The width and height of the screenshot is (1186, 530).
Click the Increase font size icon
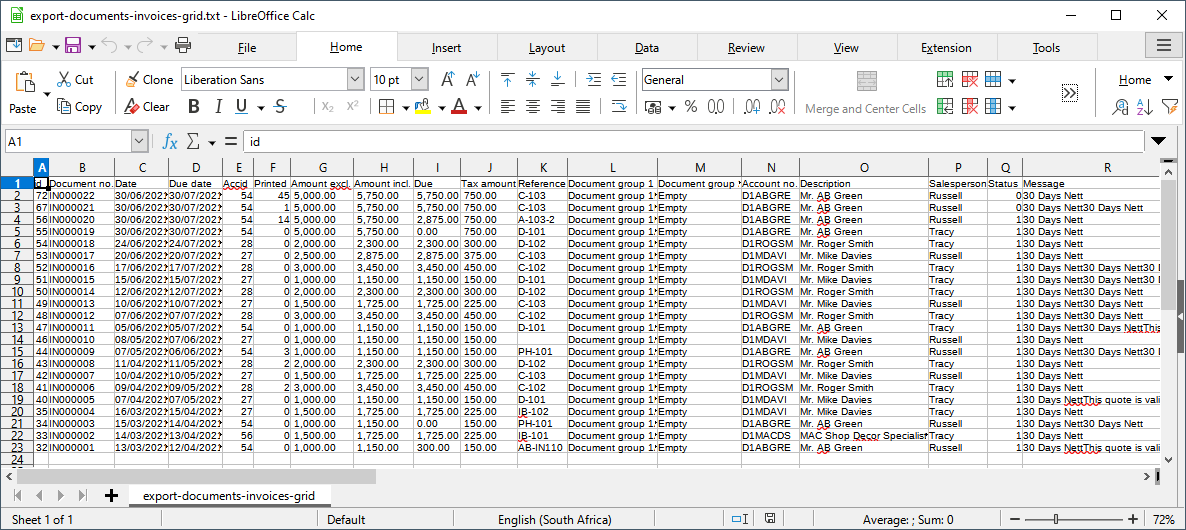(448, 79)
